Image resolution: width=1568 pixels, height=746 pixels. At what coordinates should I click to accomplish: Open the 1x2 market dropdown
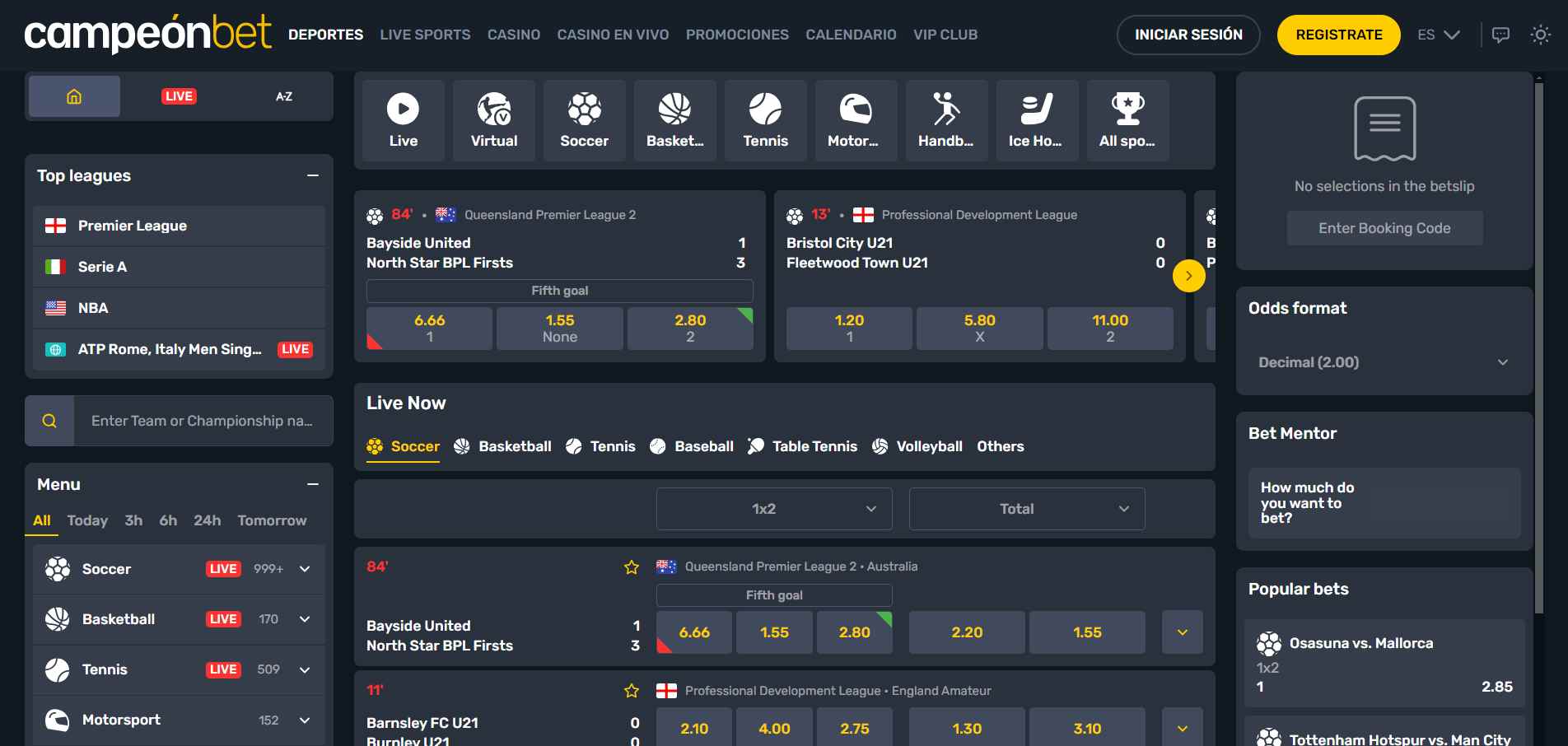pyautogui.click(x=774, y=509)
